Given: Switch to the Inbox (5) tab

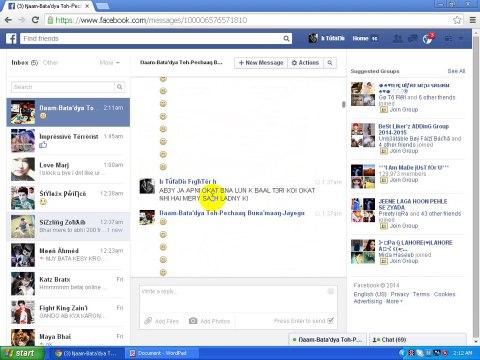Looking at the screenshot, I should tap(25, 63).
